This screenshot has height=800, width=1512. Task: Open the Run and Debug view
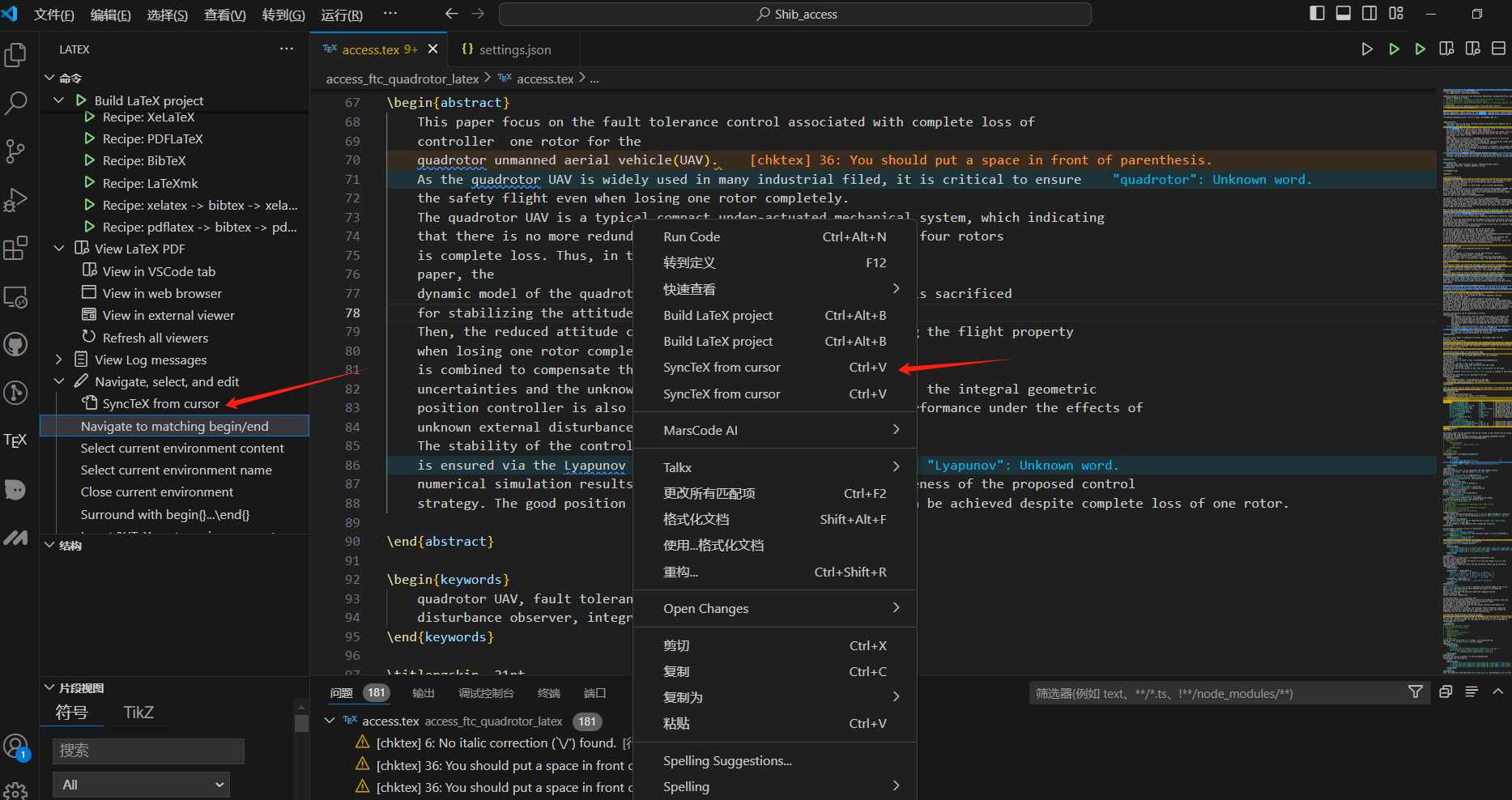tap(16, 200)
